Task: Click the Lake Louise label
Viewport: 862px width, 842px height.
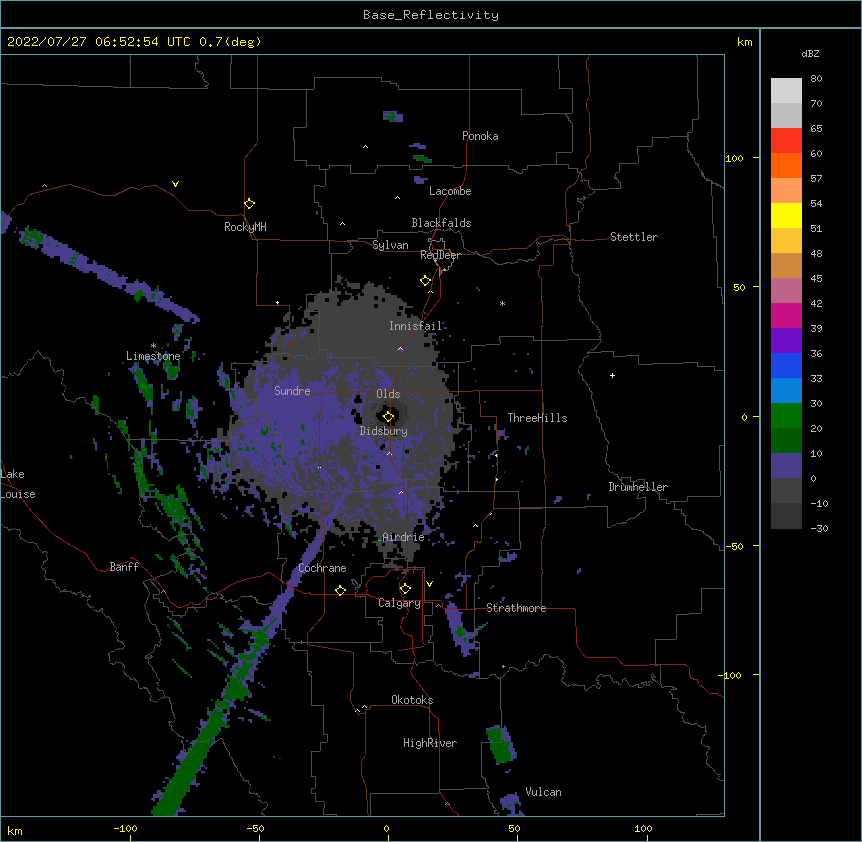Action: tap(18, 484)
